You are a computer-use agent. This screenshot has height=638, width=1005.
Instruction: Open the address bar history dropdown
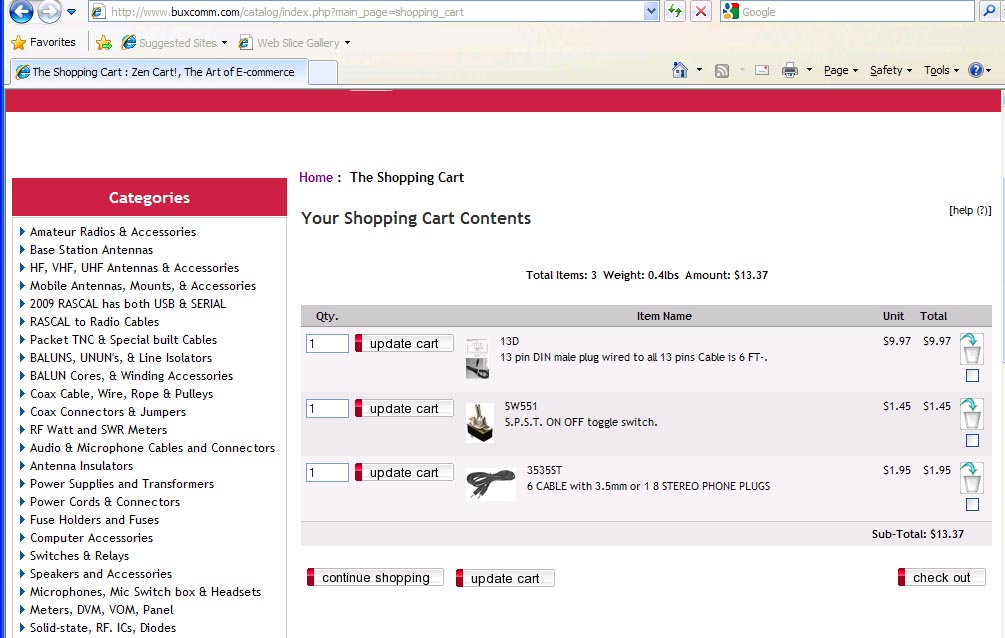(x=651, y=12)
